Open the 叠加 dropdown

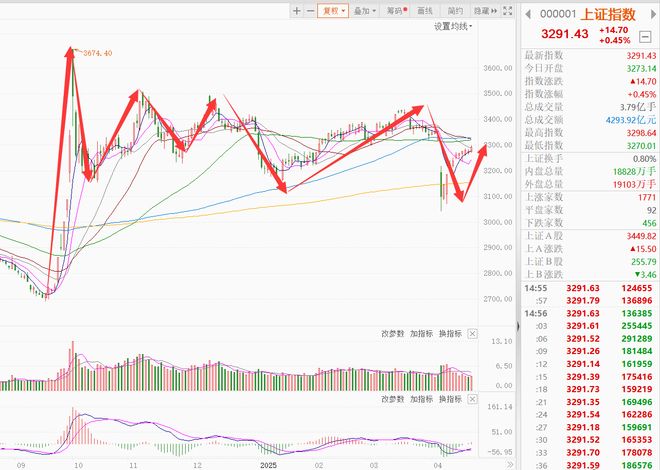click(364, 11)
